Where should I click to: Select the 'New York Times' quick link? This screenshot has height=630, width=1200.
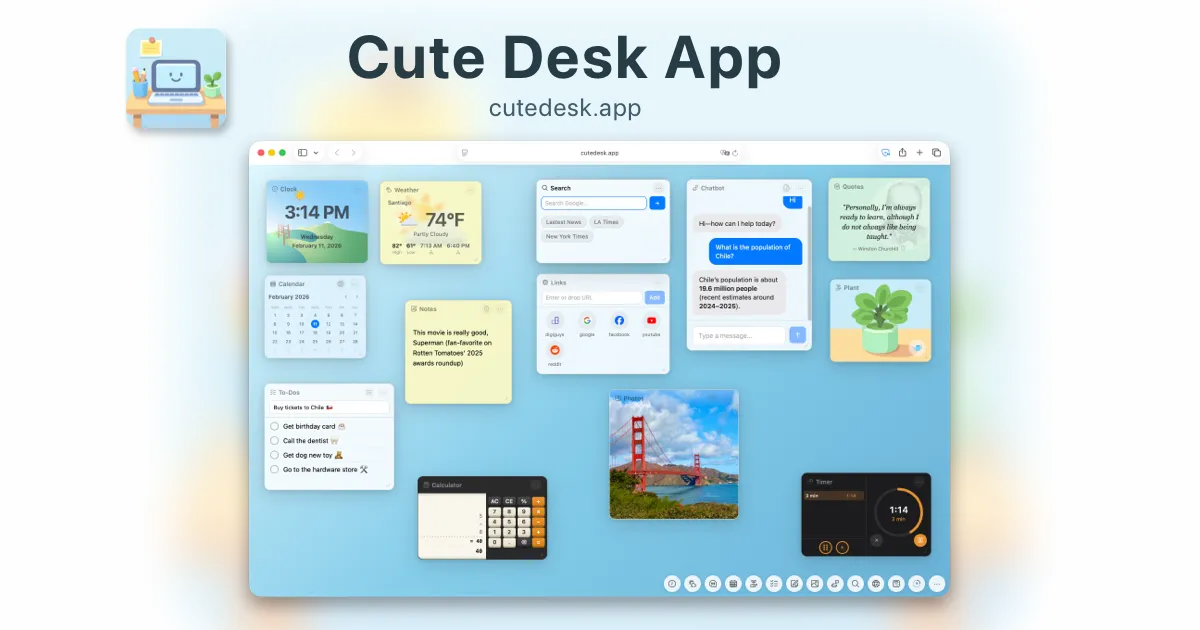point(566,236)
